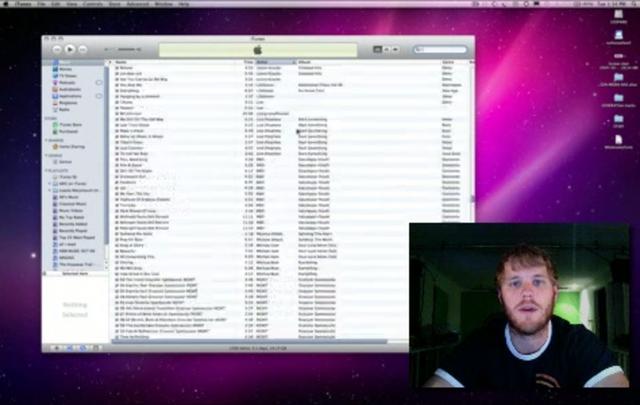
Task: Select the 90's Music playlist
Action: (x=68, y=197)
